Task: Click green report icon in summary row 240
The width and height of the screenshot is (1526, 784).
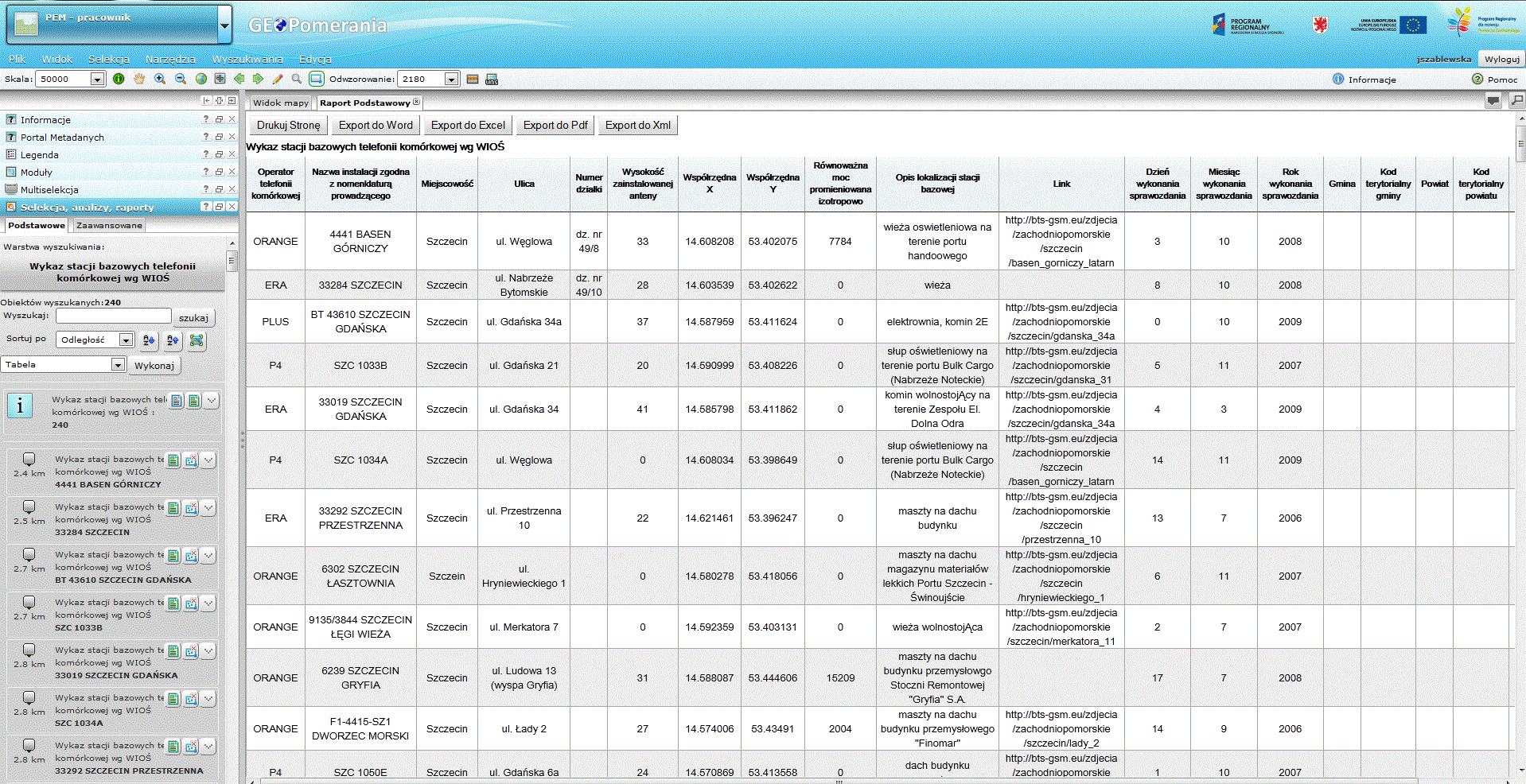Action: [x=194, y=400]
